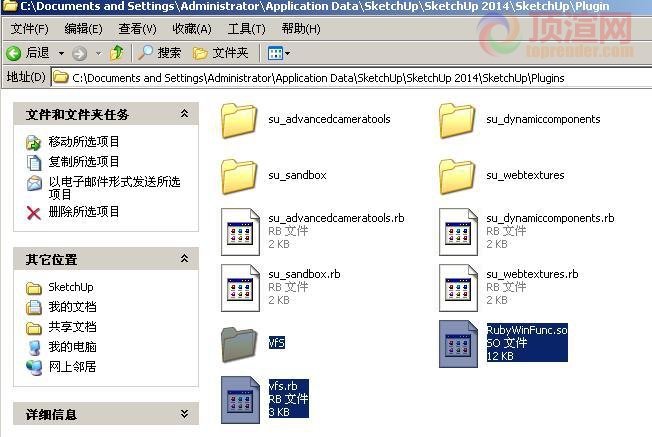This screenshot has width=652, height=437.
Task: Open 网上邻居 link
Action: click(x=72, y=366)
